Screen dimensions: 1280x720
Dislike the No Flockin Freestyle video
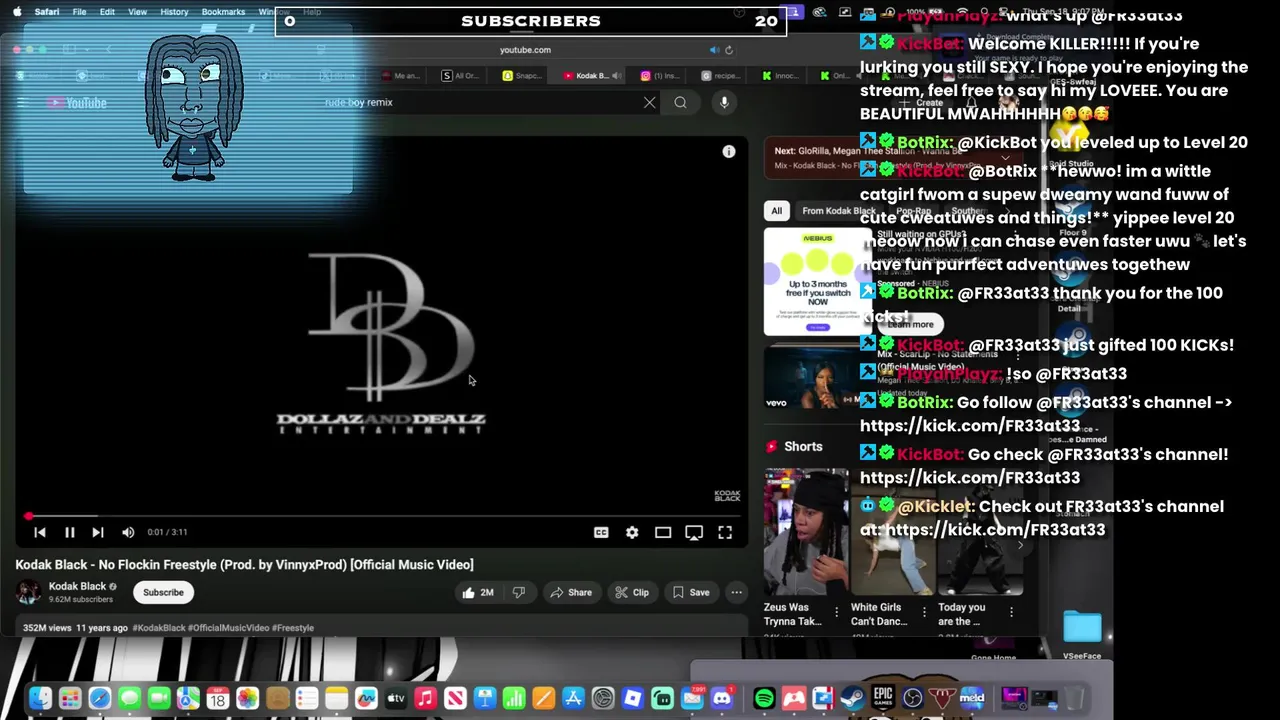pyautogui.click(x=518, y=592)
